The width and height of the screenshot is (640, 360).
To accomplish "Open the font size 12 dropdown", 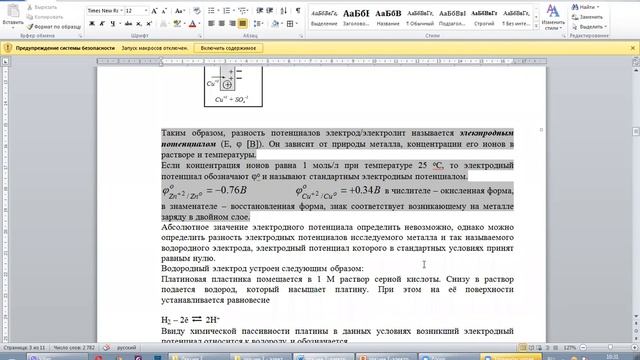I will click(x=146, y=11).
